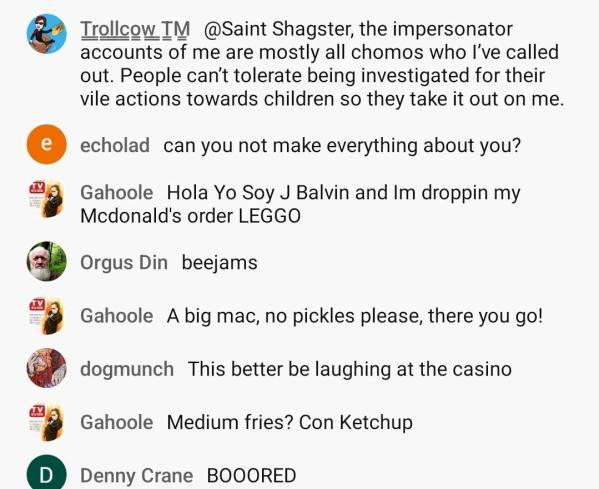599x489 pixels.
Task: Open Trollcow TM's profile avatar
Action: click(x=47, y=34)
